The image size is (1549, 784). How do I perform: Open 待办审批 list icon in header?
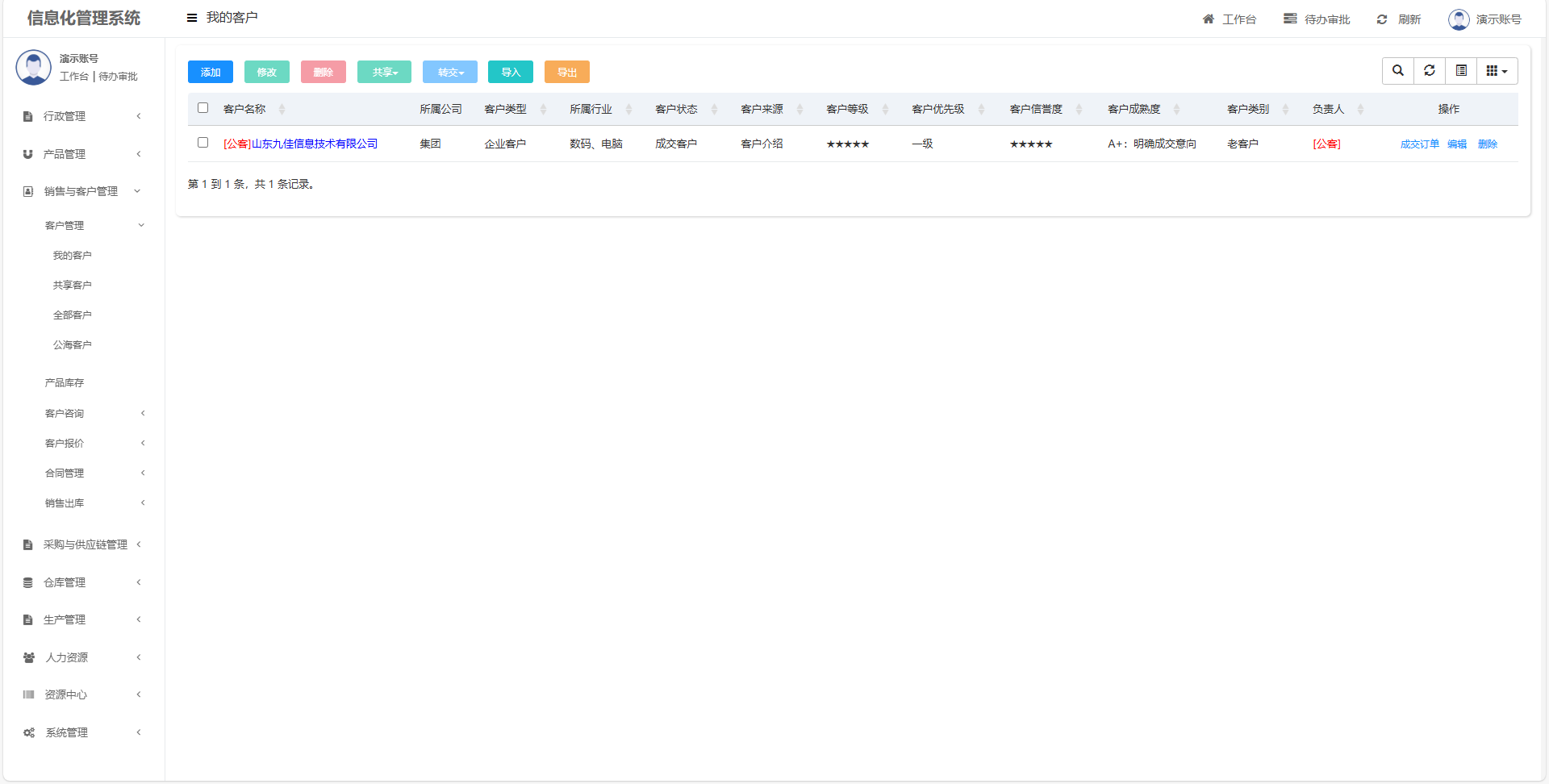click(1290, 19)
